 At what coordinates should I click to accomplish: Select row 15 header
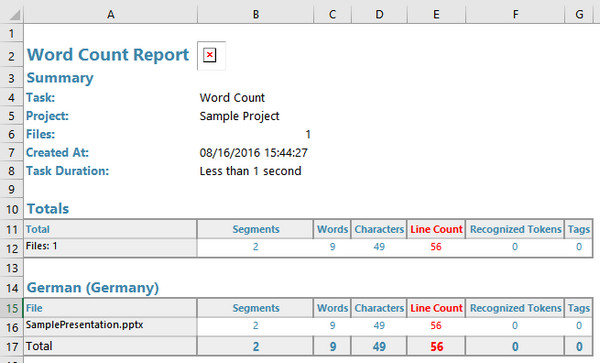(11, 308)
